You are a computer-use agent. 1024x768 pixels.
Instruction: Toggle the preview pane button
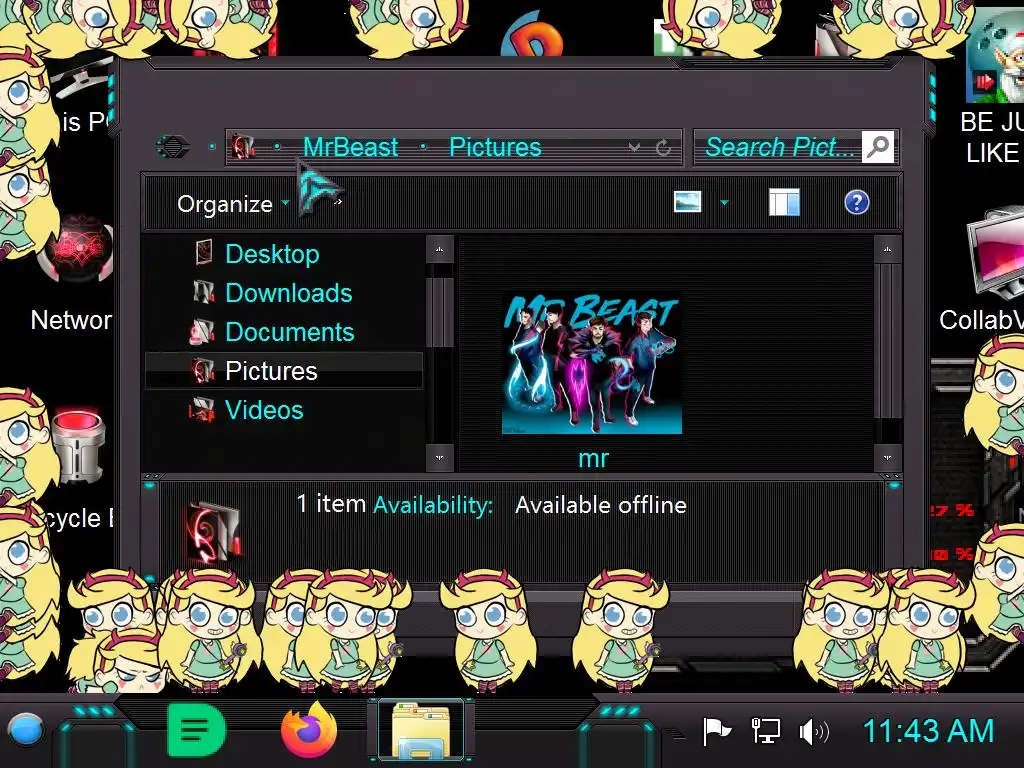784,202
